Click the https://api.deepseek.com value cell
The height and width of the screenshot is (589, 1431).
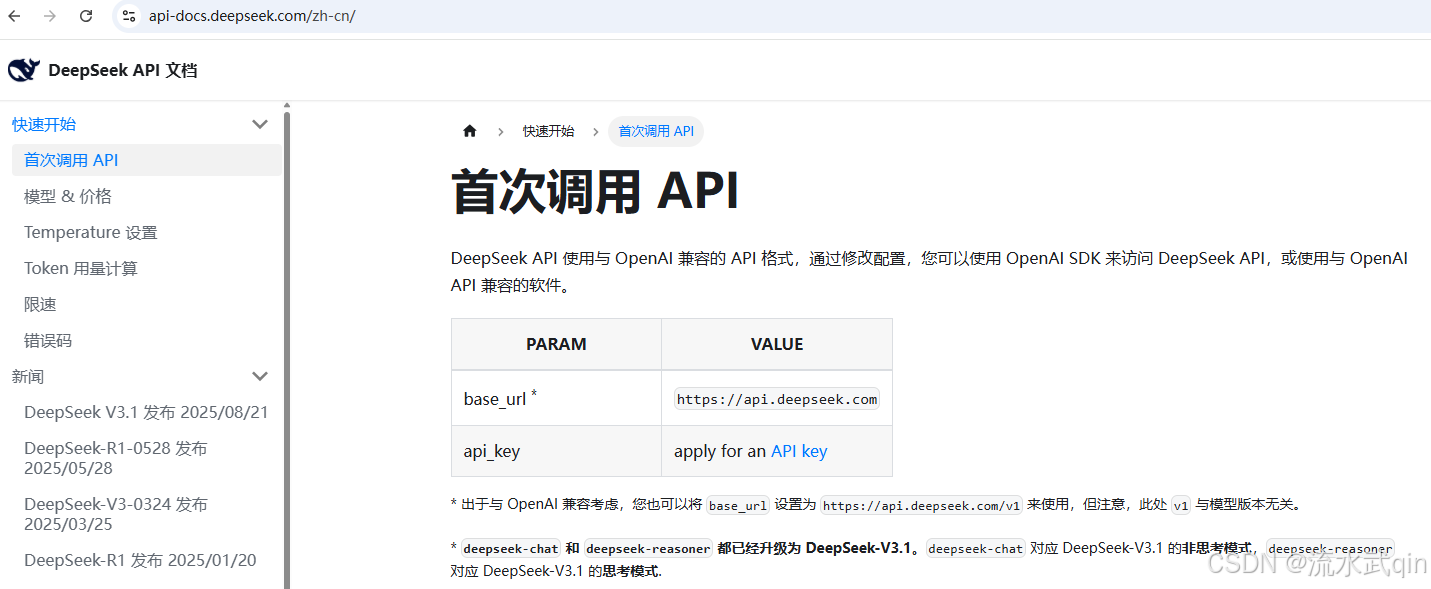777,399
